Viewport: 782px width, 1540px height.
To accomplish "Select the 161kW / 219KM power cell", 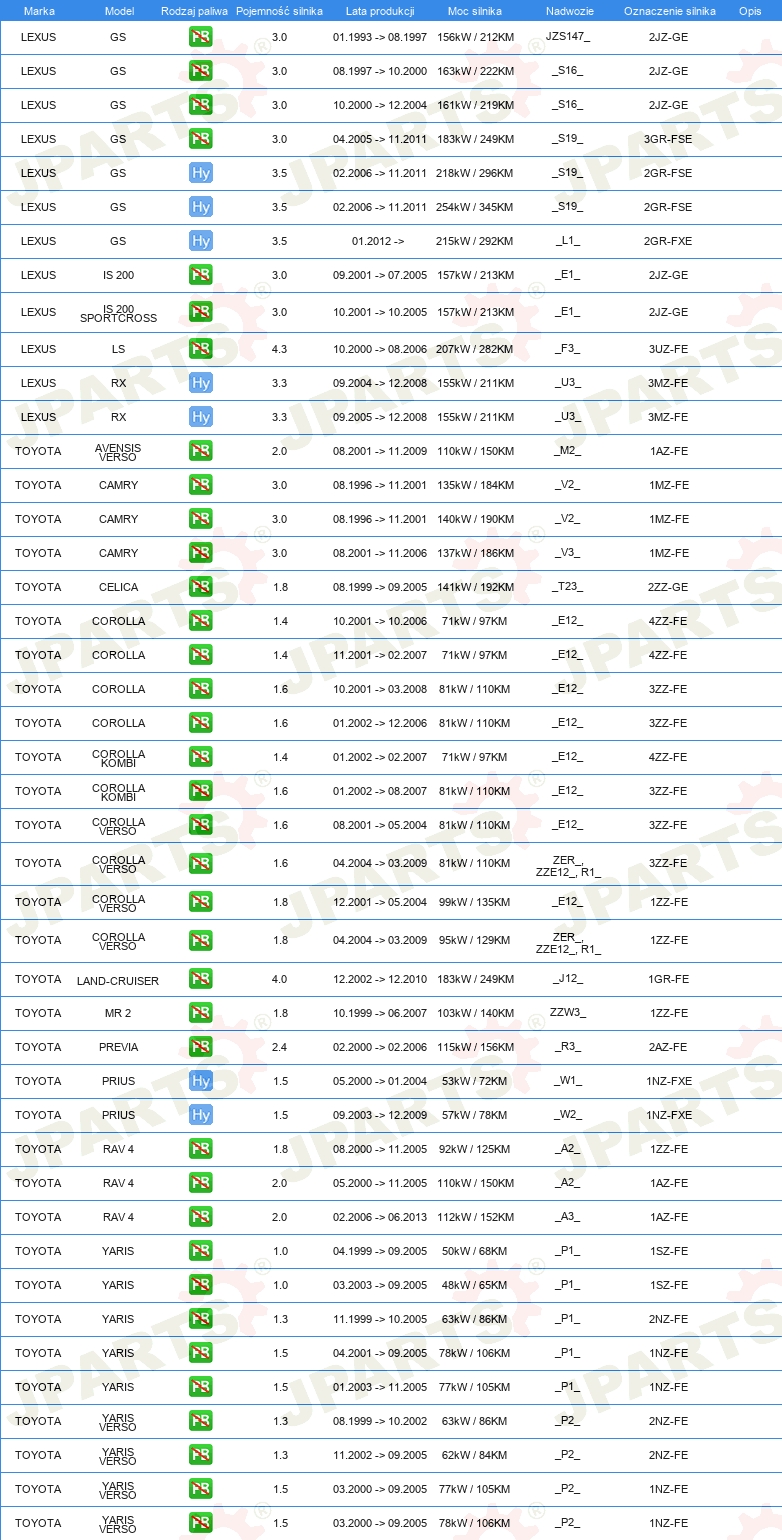I will tap(475, 105).
